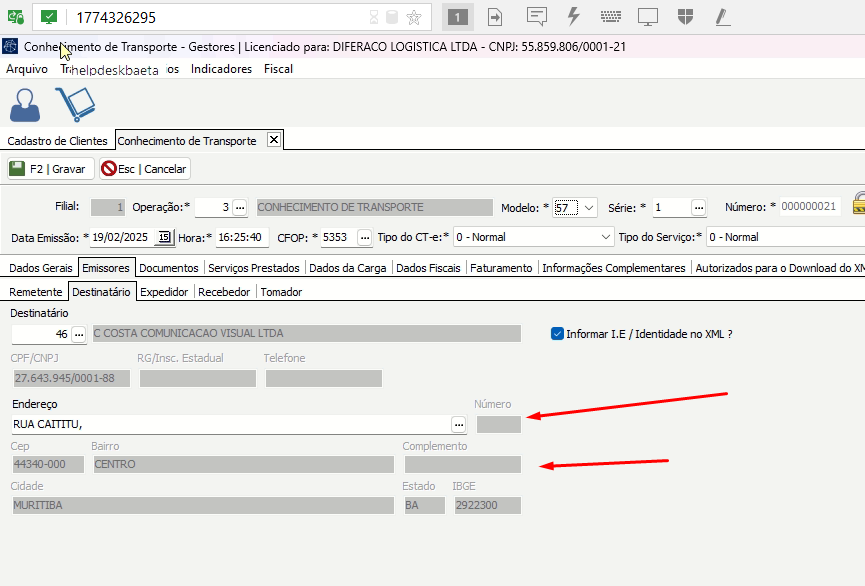The width and height of the screenshot is (865, 586).
Task: Close the Conhecimento de Transporte tab
Action: (x=274, y=140)
